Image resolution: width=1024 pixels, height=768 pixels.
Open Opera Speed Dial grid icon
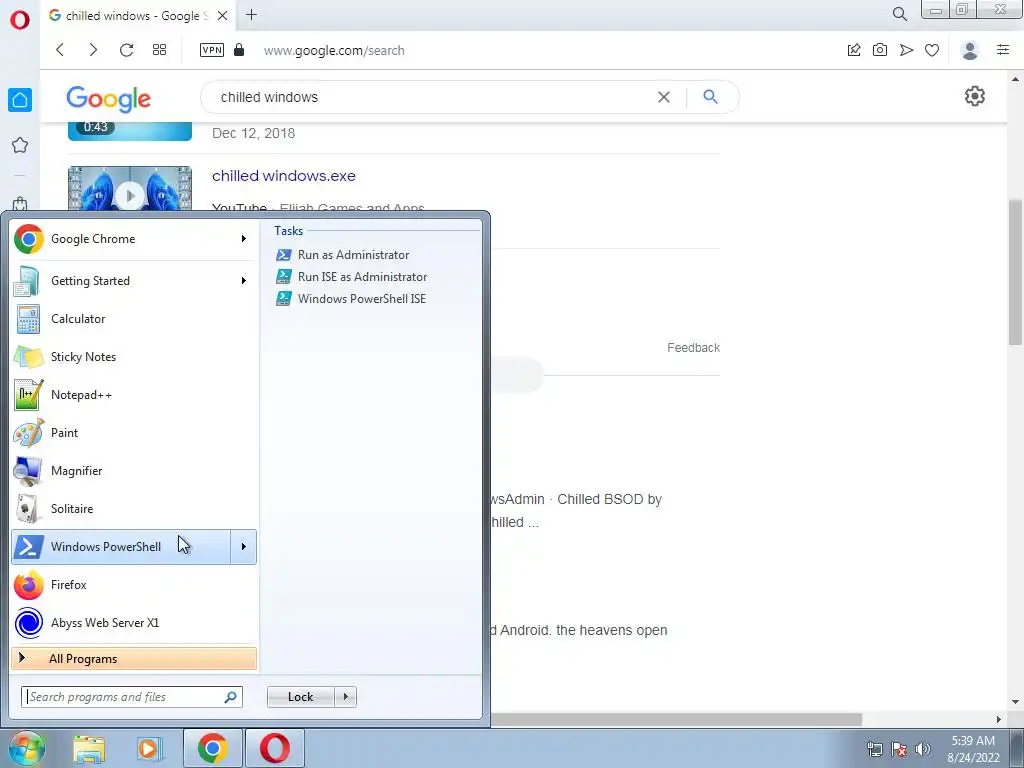[159, 50]
